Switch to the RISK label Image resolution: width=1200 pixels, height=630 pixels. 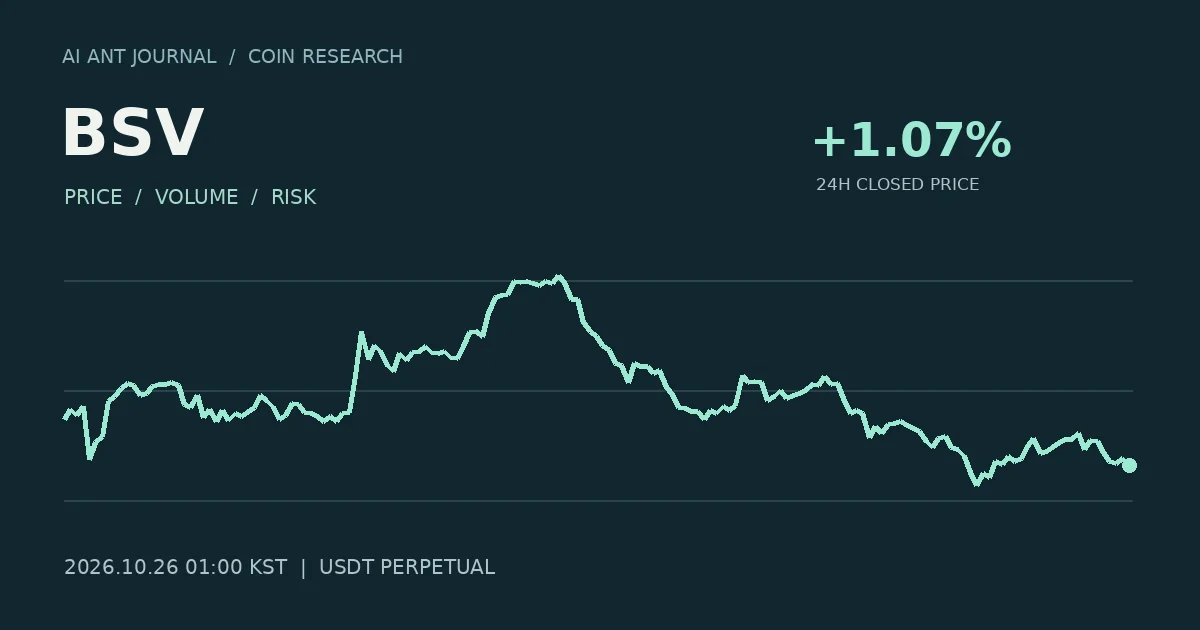point(293,197)
